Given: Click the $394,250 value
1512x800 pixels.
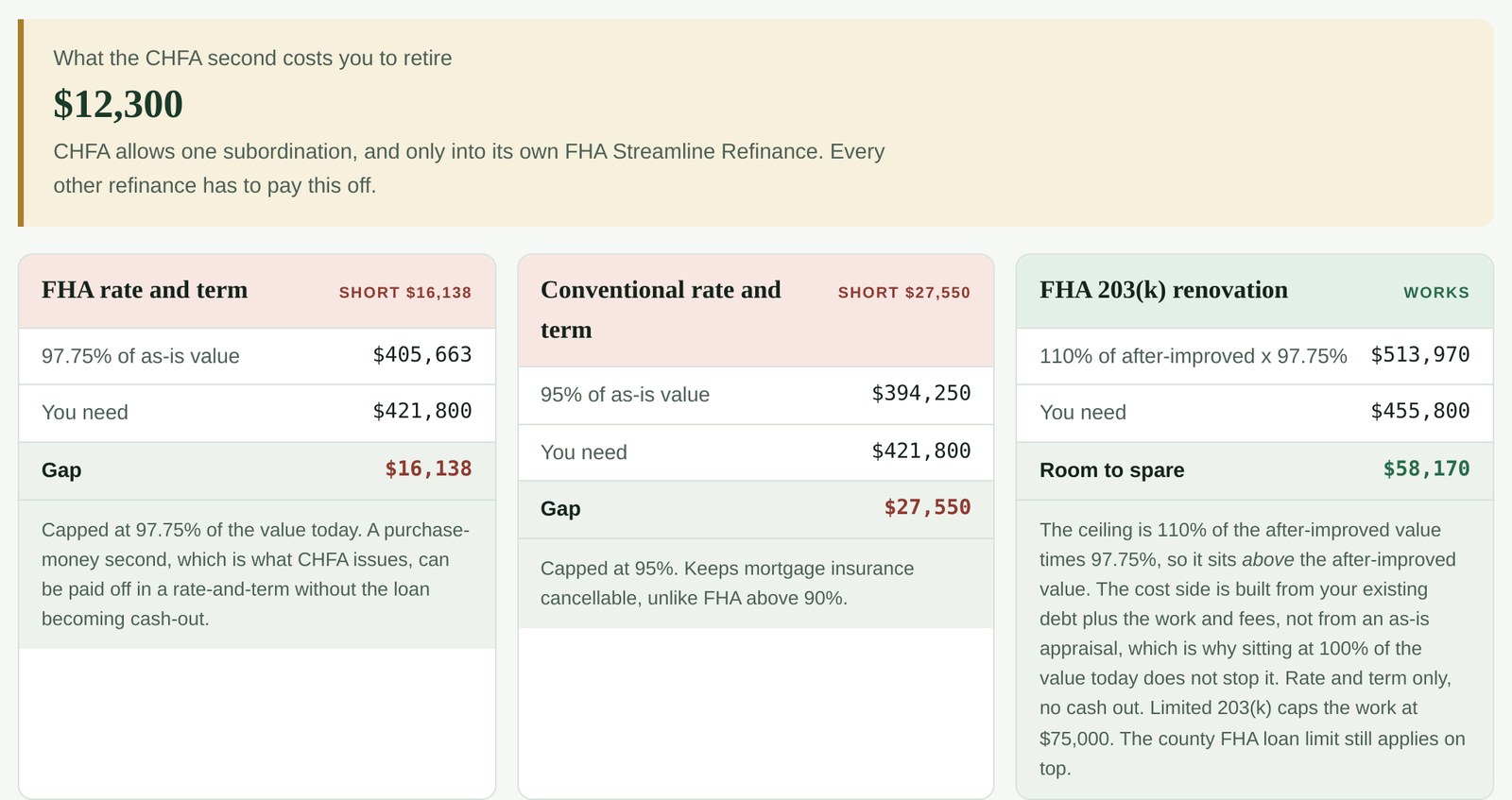Looking at the screenshot, I should click(x=921, y=393).
